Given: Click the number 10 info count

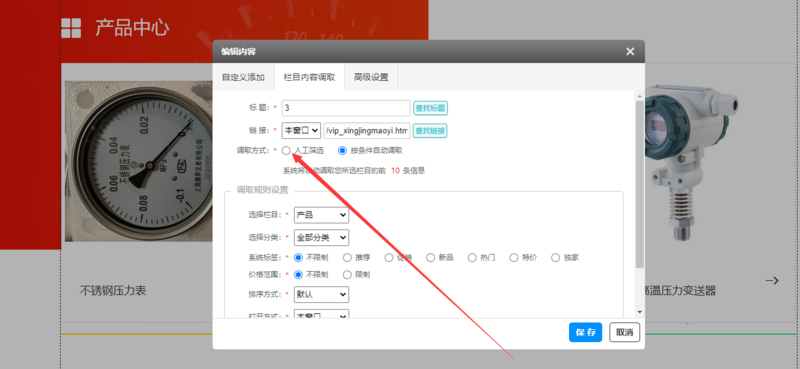Looking at the screenshot, I should click(x=395, y=171).
